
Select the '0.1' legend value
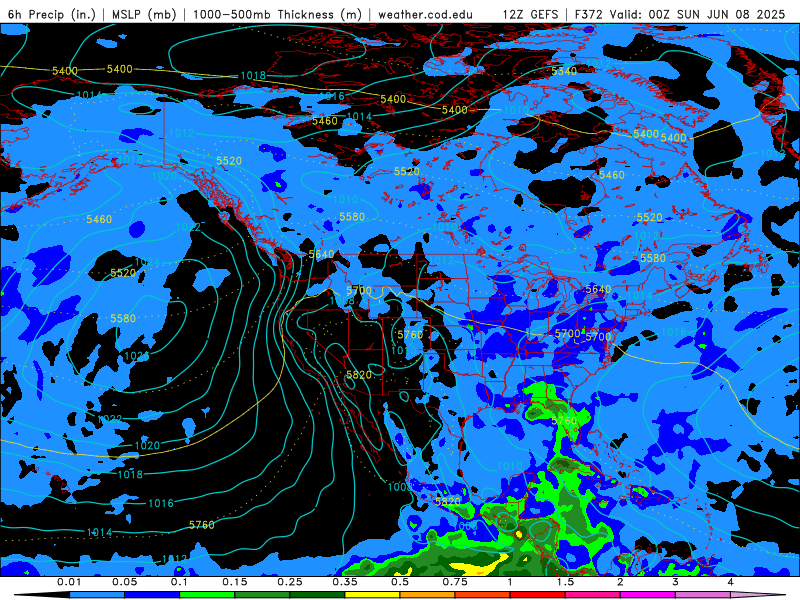(179, 582)
